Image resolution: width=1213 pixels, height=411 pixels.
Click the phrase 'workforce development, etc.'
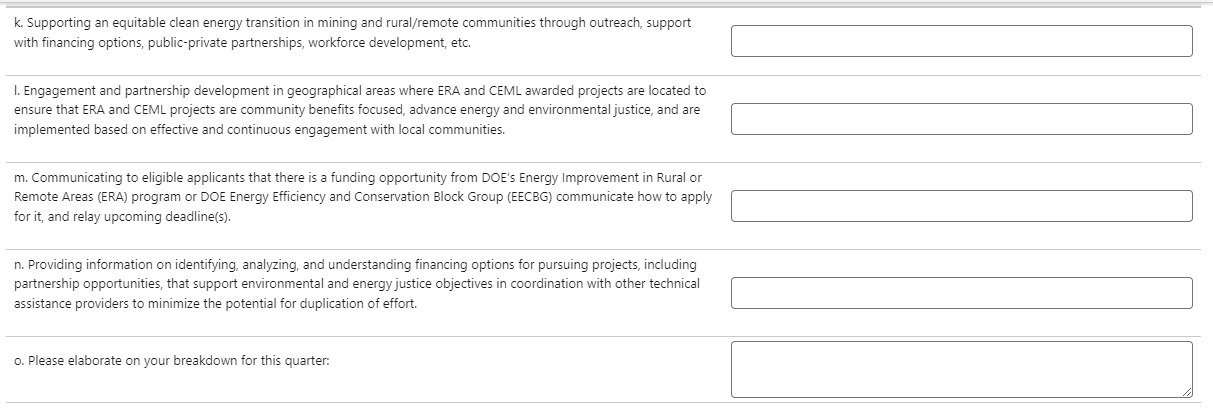coord(398,43)
